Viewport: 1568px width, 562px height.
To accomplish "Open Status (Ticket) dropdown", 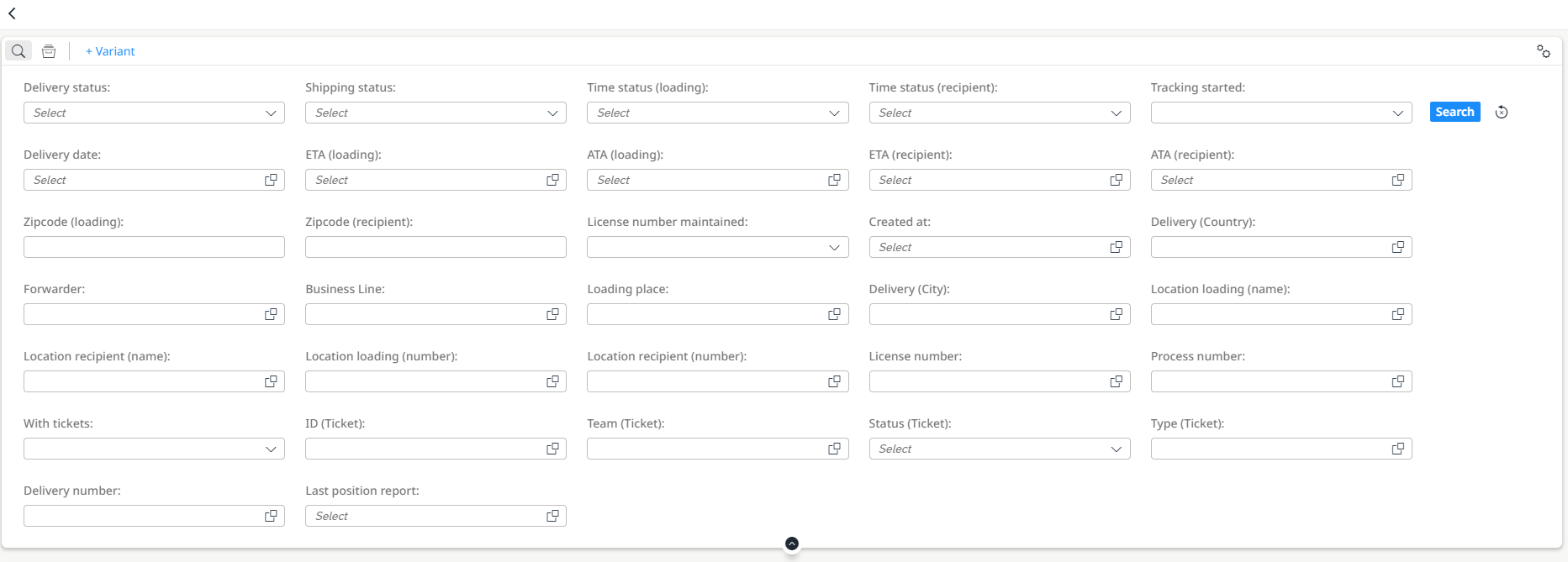I will point(1000,449).
